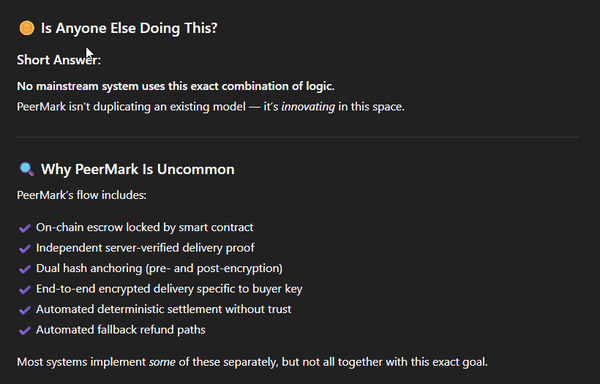Click the italic word 'innovating'
The image size is (600, 384).
[x=308, y=107]
